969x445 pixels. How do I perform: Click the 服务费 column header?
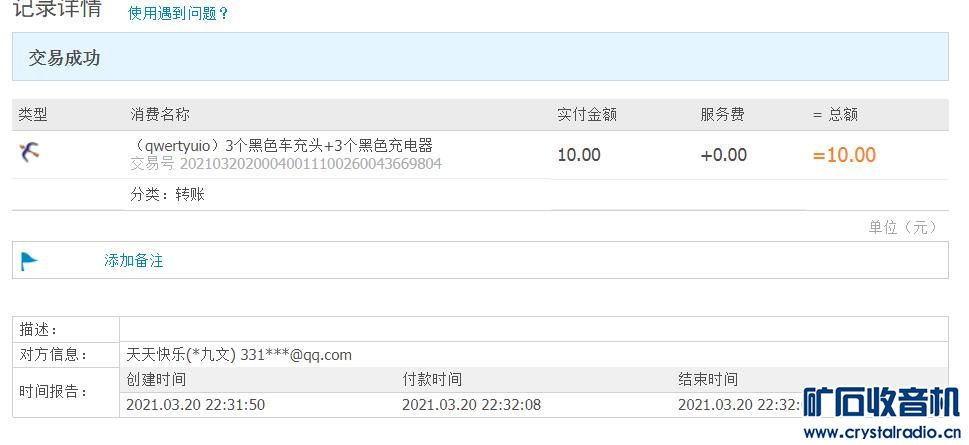click(722, 115)
